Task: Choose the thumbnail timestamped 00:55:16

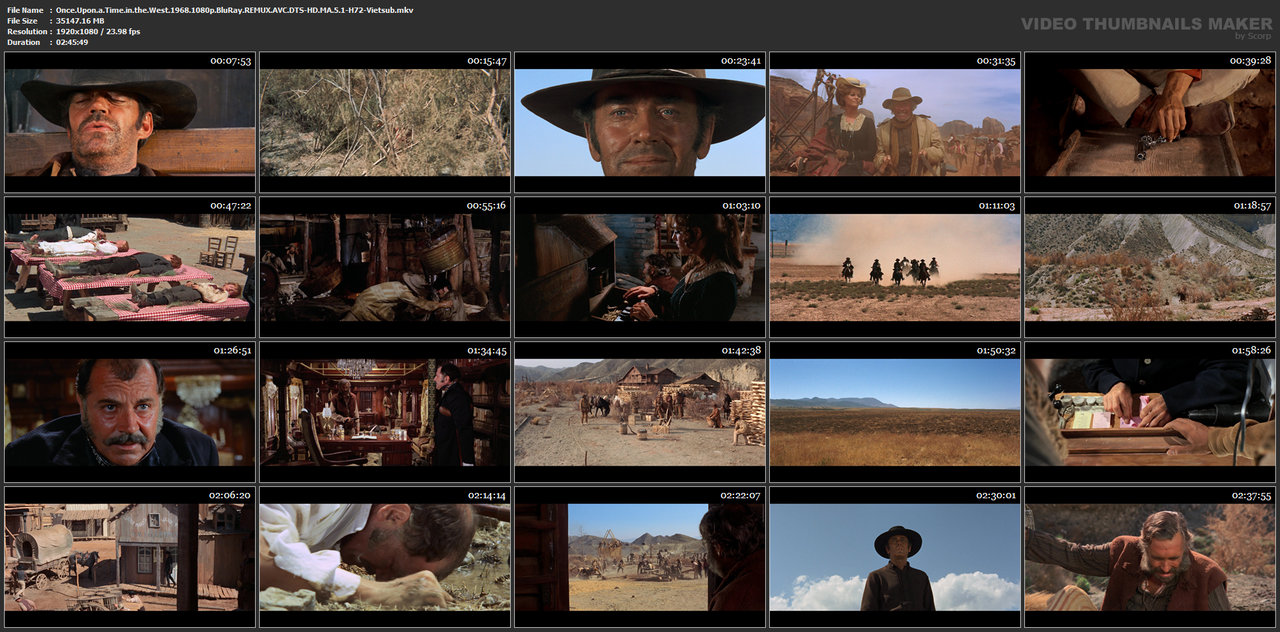Action: (385, 267)
